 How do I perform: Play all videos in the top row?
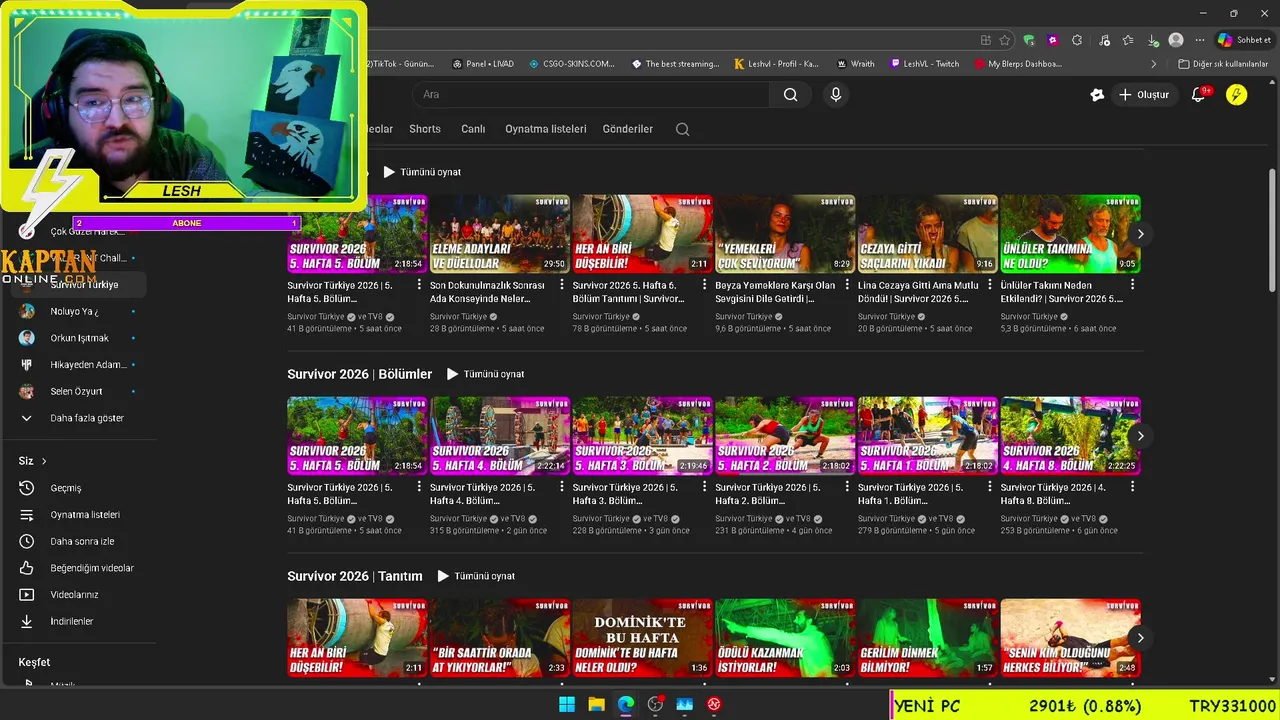click(422, 172)
